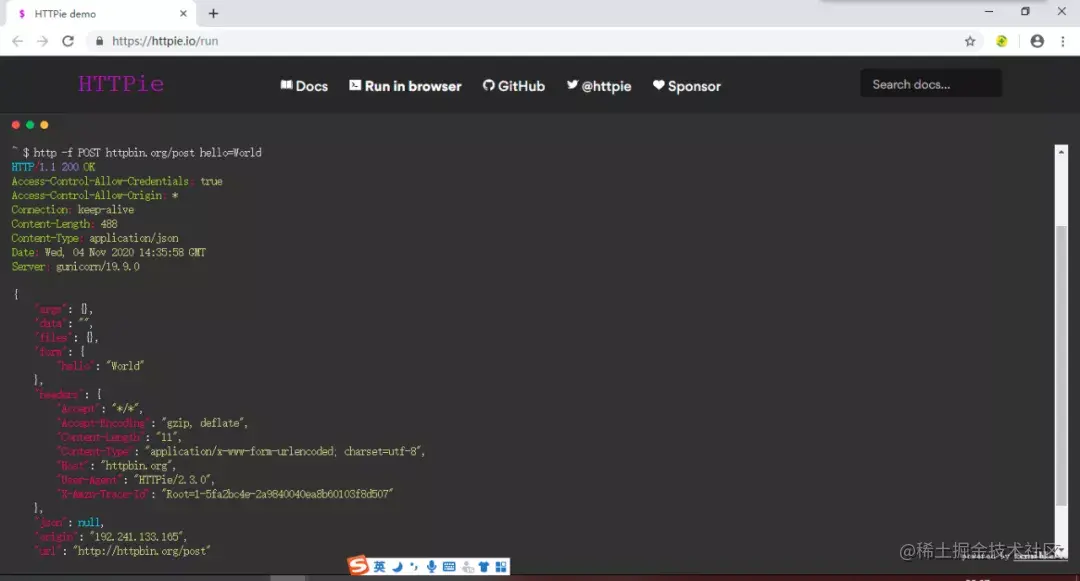The width and height of the screenshot is (1080, 581).
Task: Click the 'Access-Control-Allow-Credentials: true' line
Action: pyautogui.click(x=116, y=182)
